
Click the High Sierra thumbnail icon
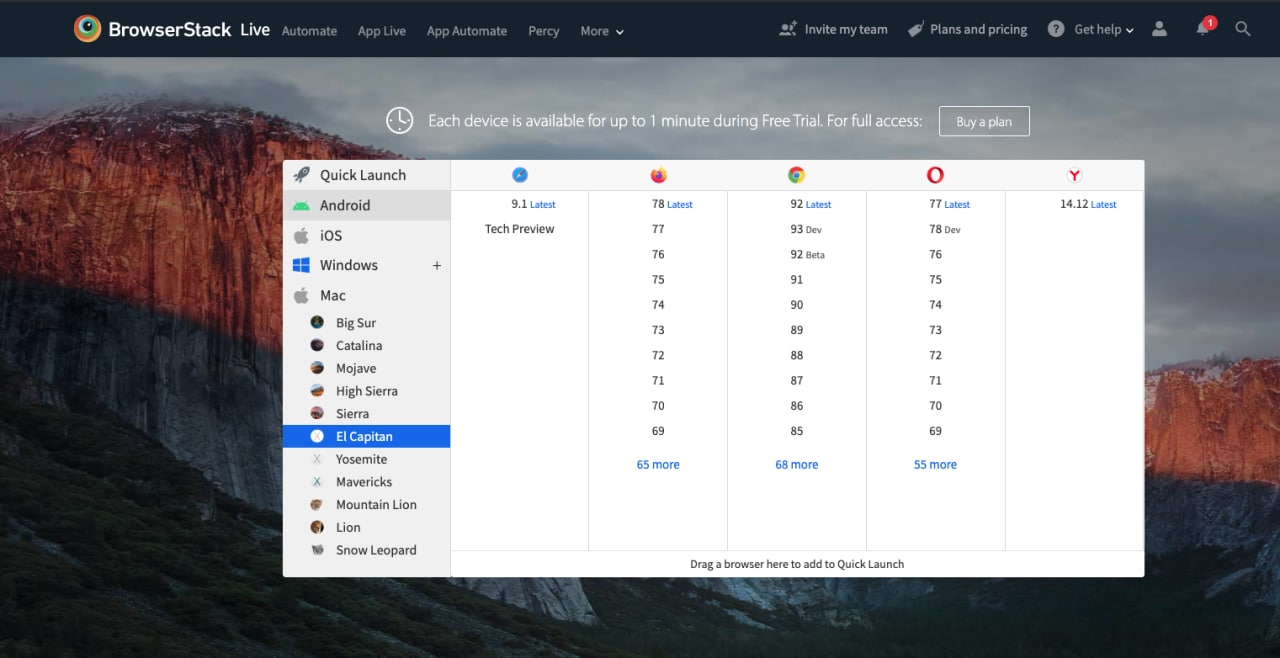[x=317, y=390]
